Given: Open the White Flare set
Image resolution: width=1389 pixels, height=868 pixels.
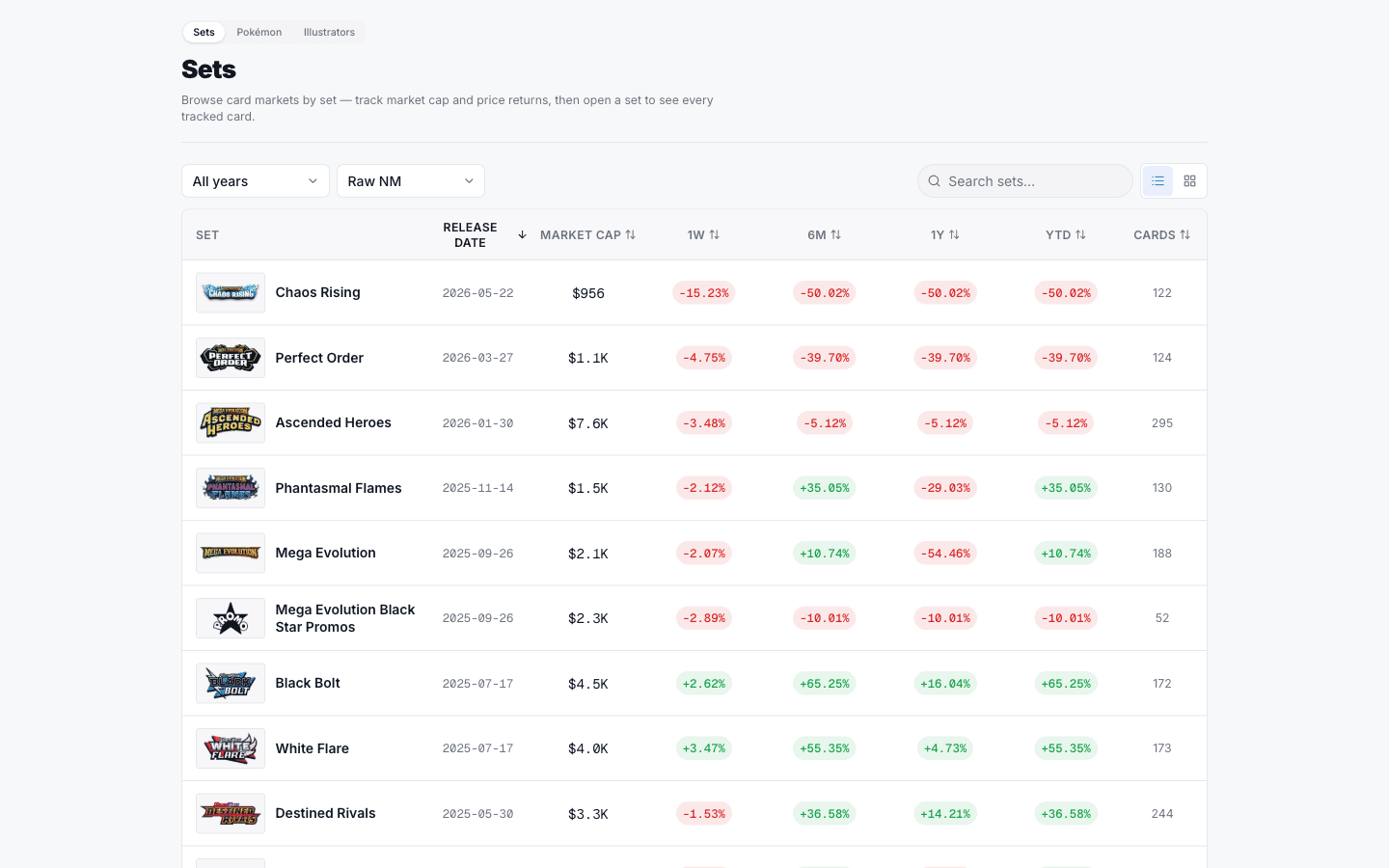Looking at the screenshot, I should 313,748.
